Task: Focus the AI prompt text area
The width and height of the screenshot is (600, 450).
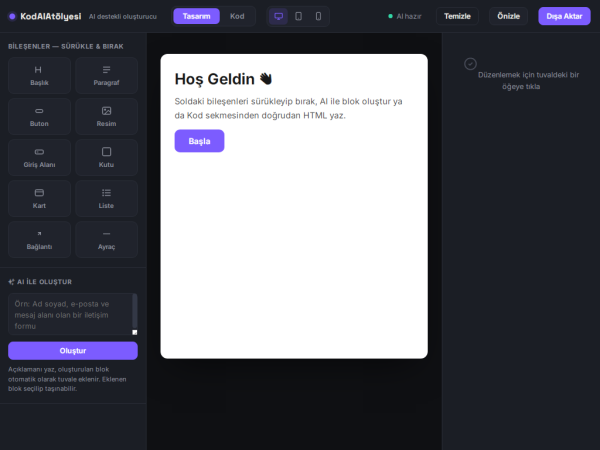Action: point(73,315)
